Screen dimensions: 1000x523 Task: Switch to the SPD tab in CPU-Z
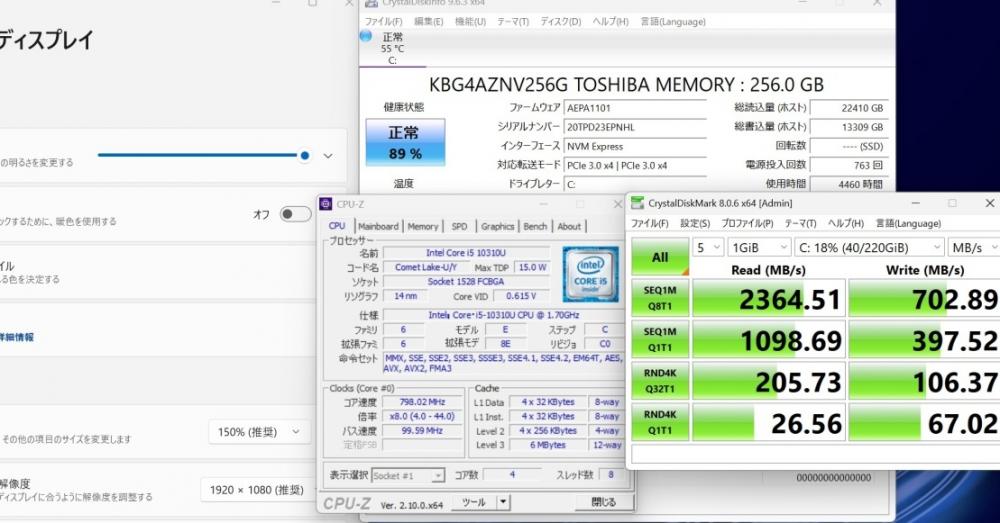click(459, 226)
